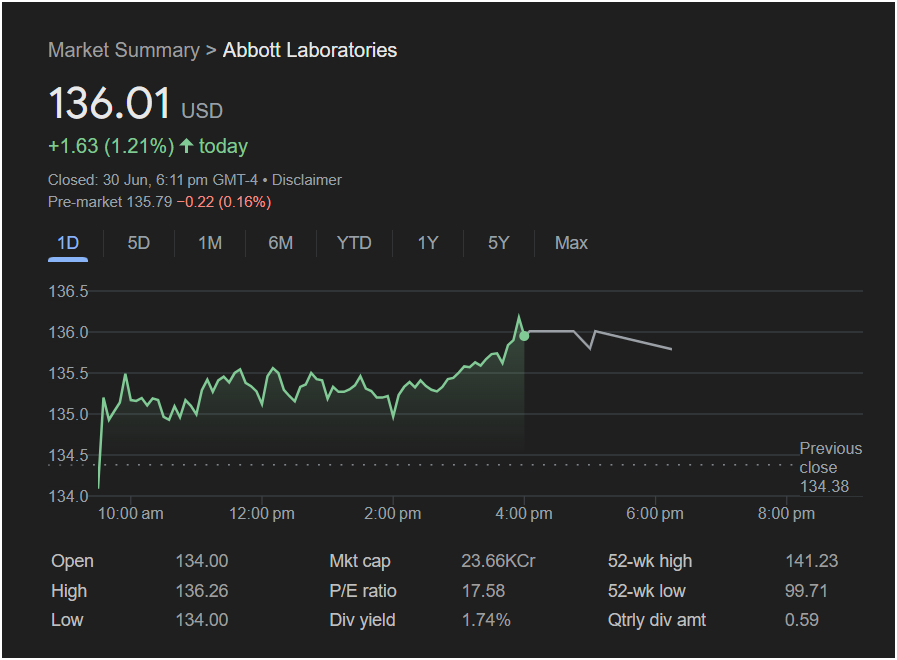
Task: Click the Qtrly div amt value 0.59
Action: (801, 620)
